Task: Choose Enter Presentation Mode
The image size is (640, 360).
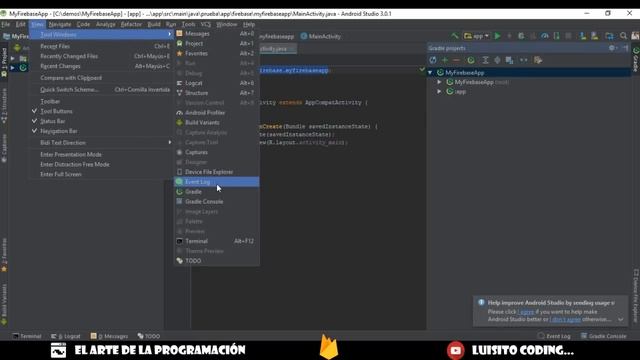Action: [x=101, y=154]
